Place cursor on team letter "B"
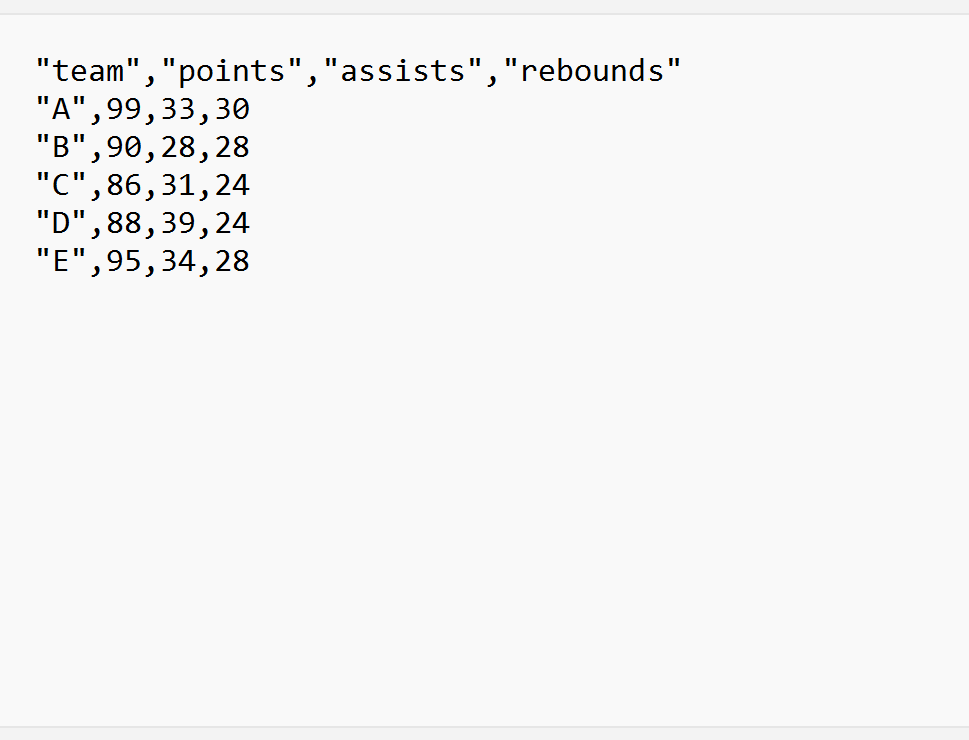969x740 pixels. coord(61,147)
